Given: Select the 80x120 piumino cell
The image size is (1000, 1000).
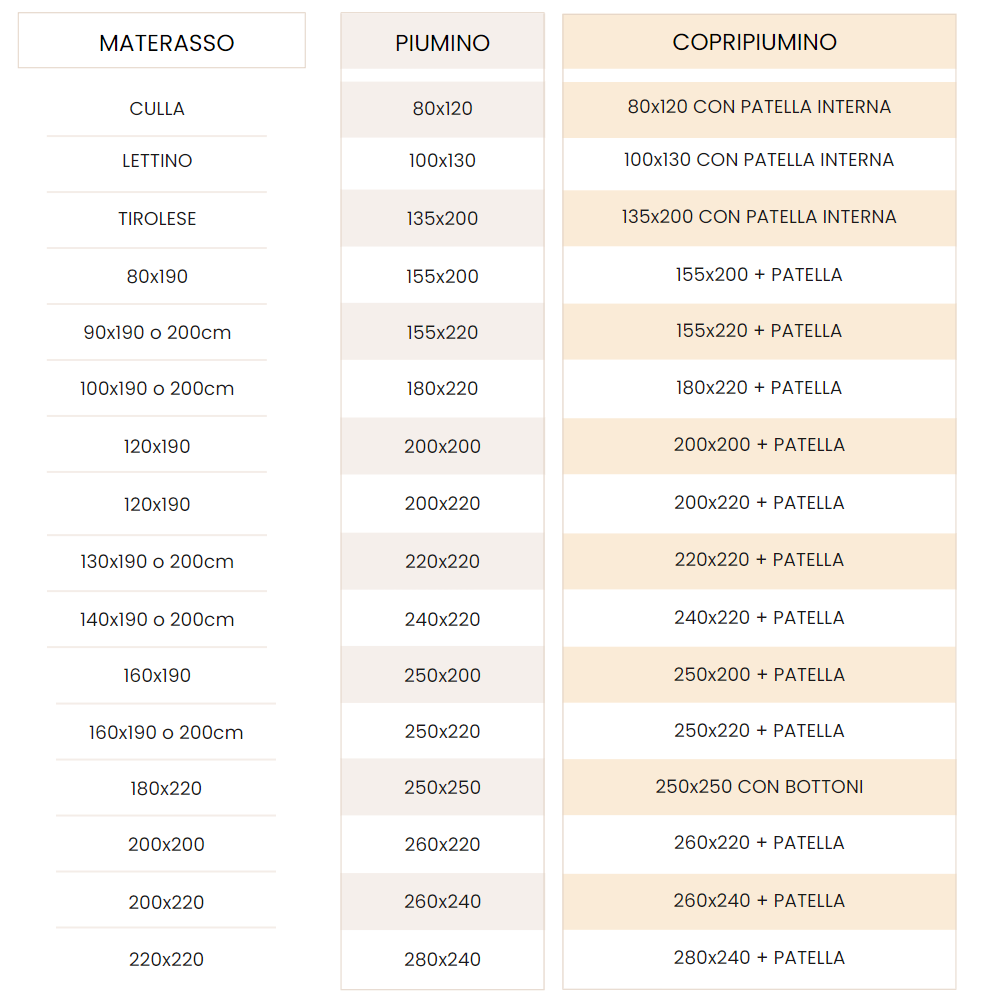Looking at the screenshot, I should click(x=442, y=108).
